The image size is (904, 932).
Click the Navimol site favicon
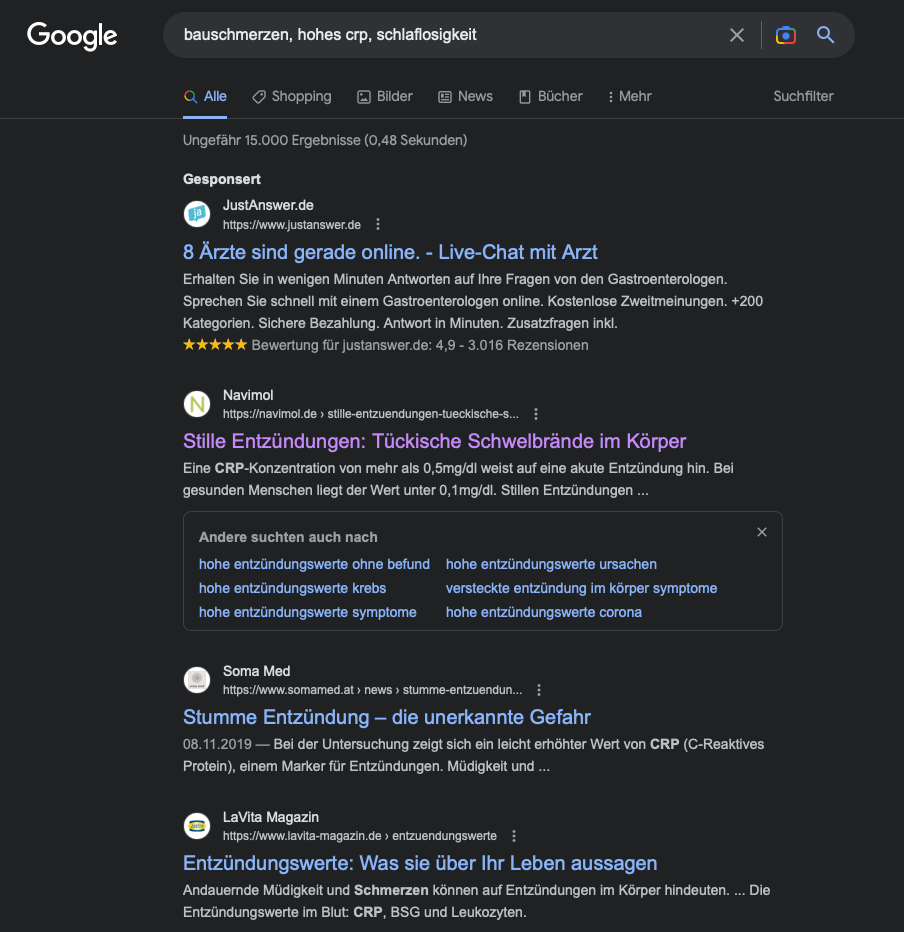tap(197, 404)
